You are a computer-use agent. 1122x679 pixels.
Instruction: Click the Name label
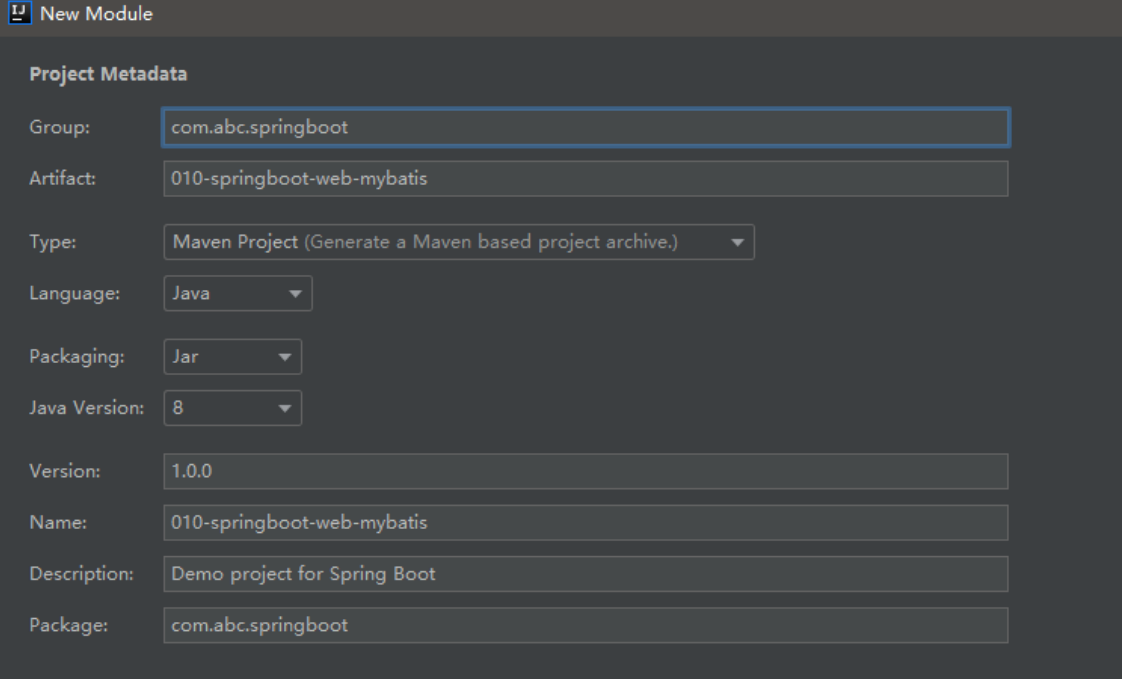pos(58,523)
